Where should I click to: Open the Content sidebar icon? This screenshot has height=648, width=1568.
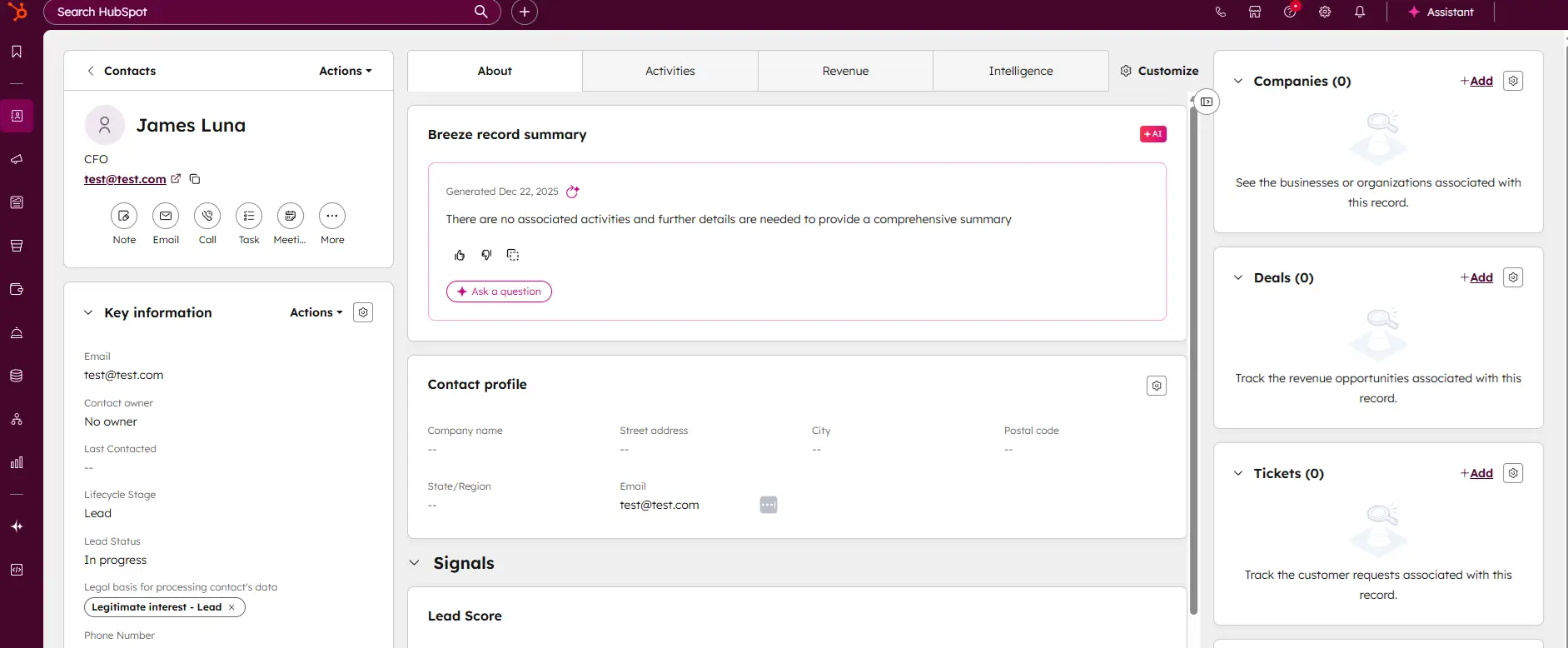(x=17, y=202)
